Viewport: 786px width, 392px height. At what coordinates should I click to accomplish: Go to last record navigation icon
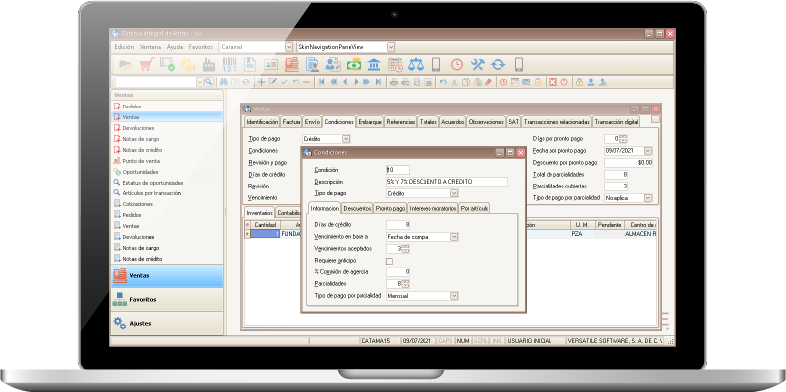(x=378, y=82)
